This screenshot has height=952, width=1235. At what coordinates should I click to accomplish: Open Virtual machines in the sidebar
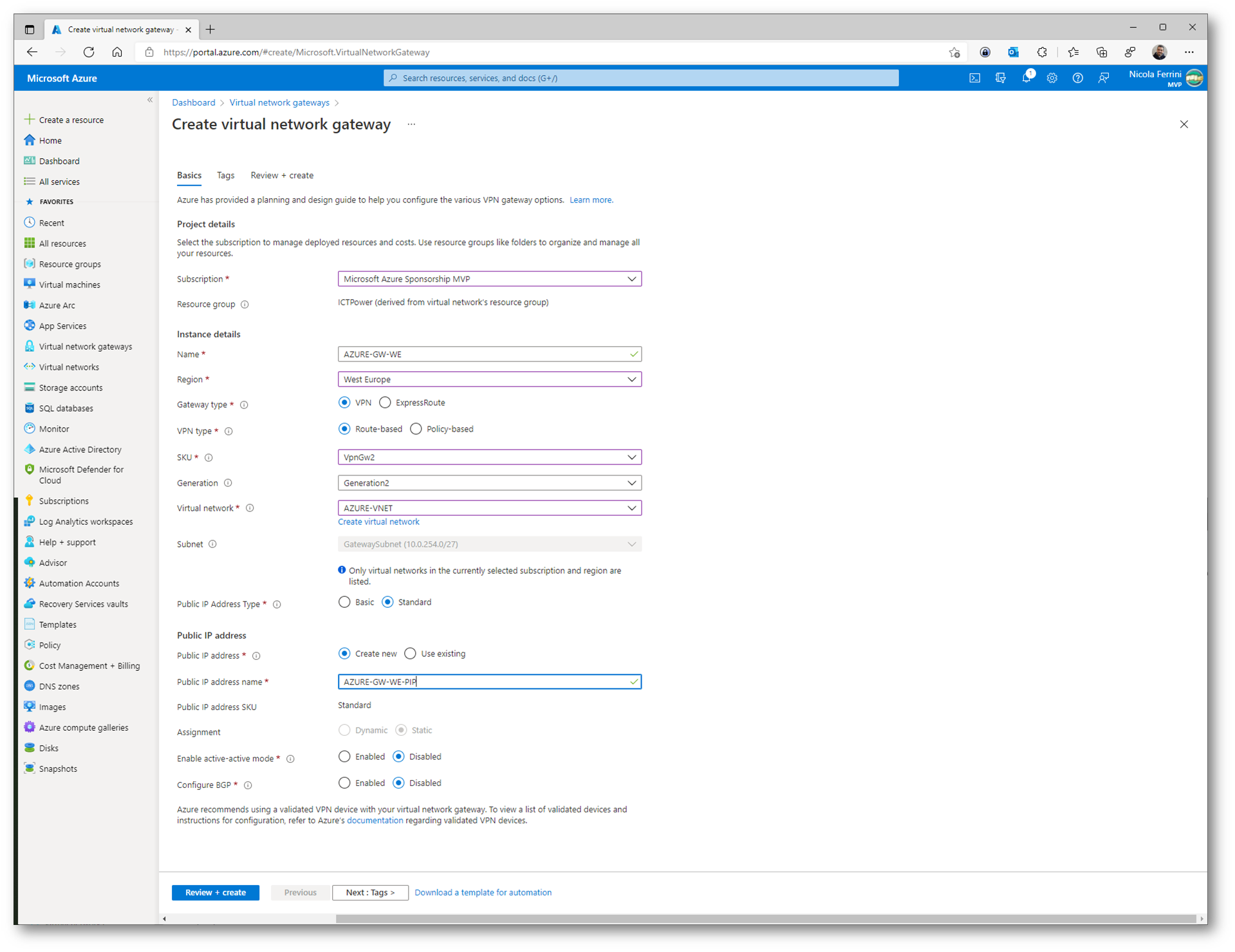tap(70, 284)
